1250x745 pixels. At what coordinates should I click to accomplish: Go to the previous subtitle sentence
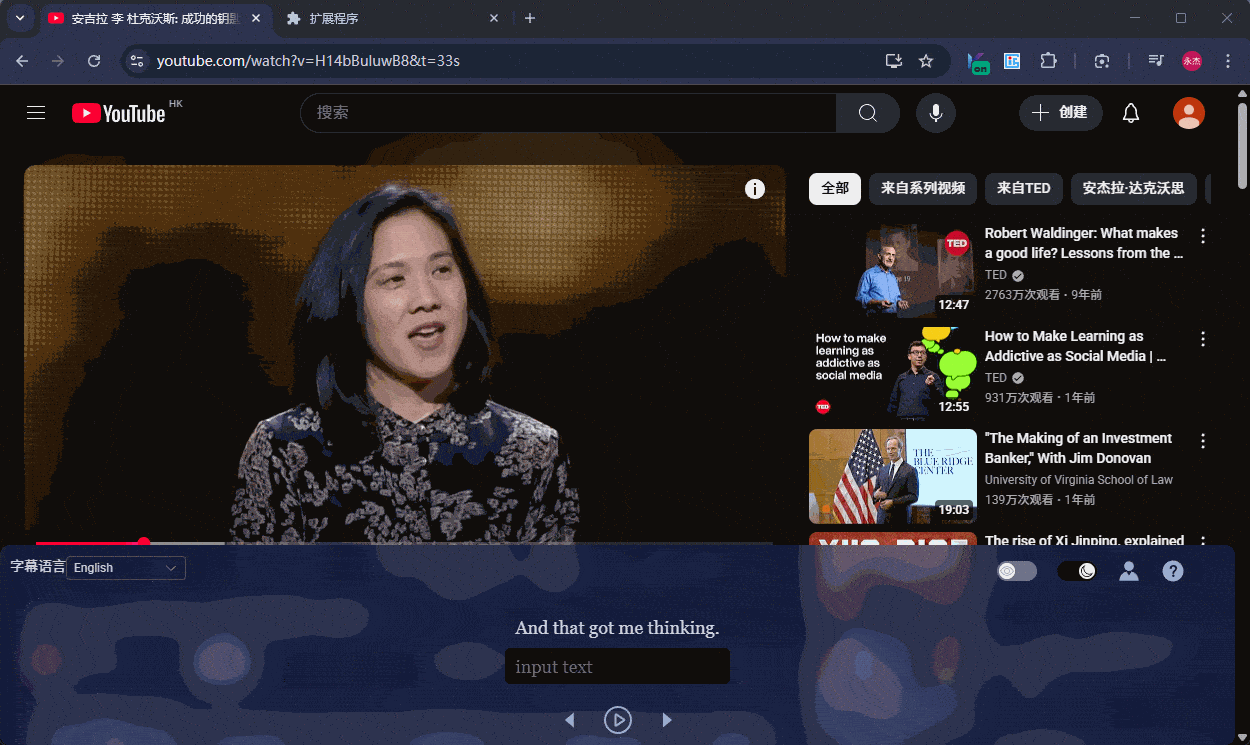point(570,720)
